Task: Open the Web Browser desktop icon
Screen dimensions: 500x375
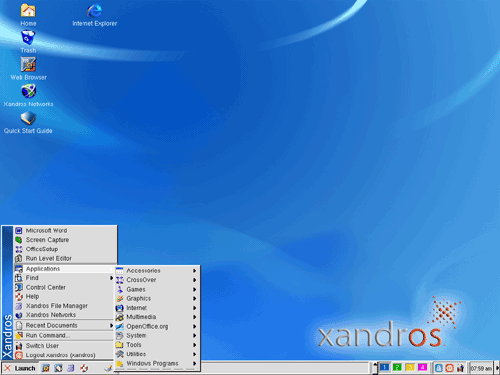Action: tap(28, 68)
